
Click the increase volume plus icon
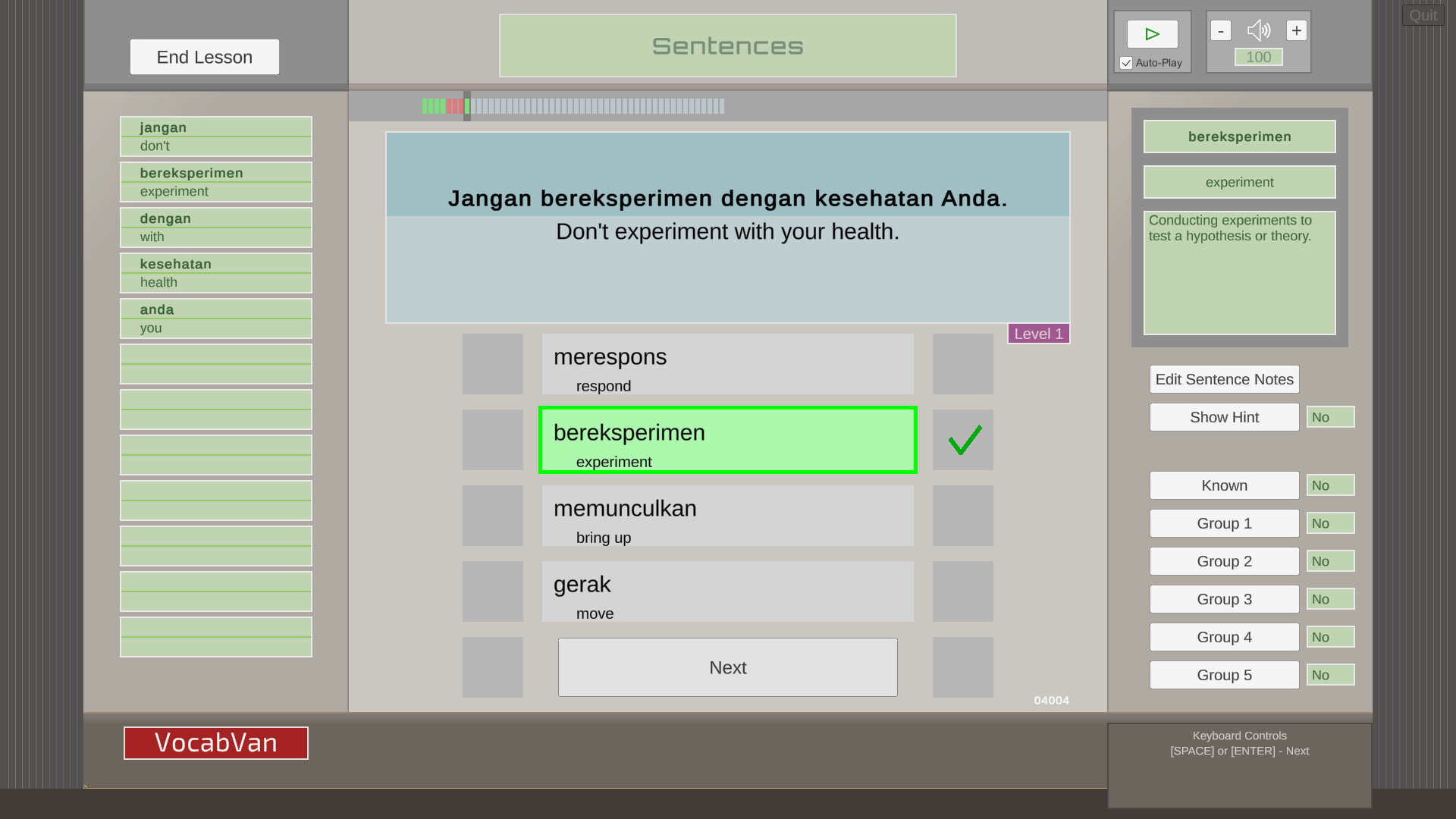coord(1297,30)
